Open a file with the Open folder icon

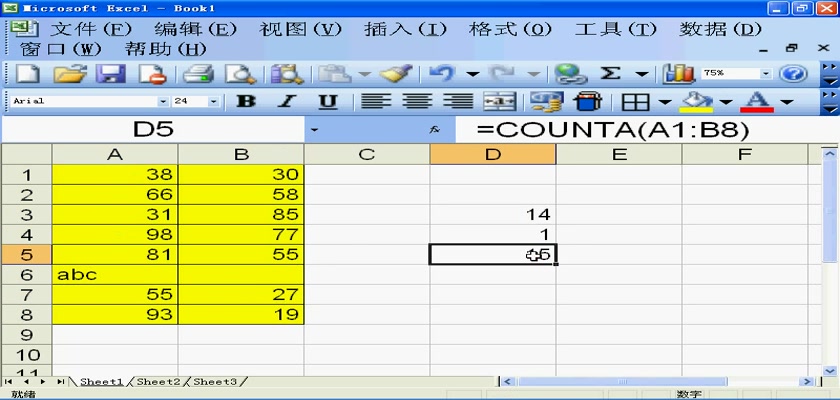[69, 74]
